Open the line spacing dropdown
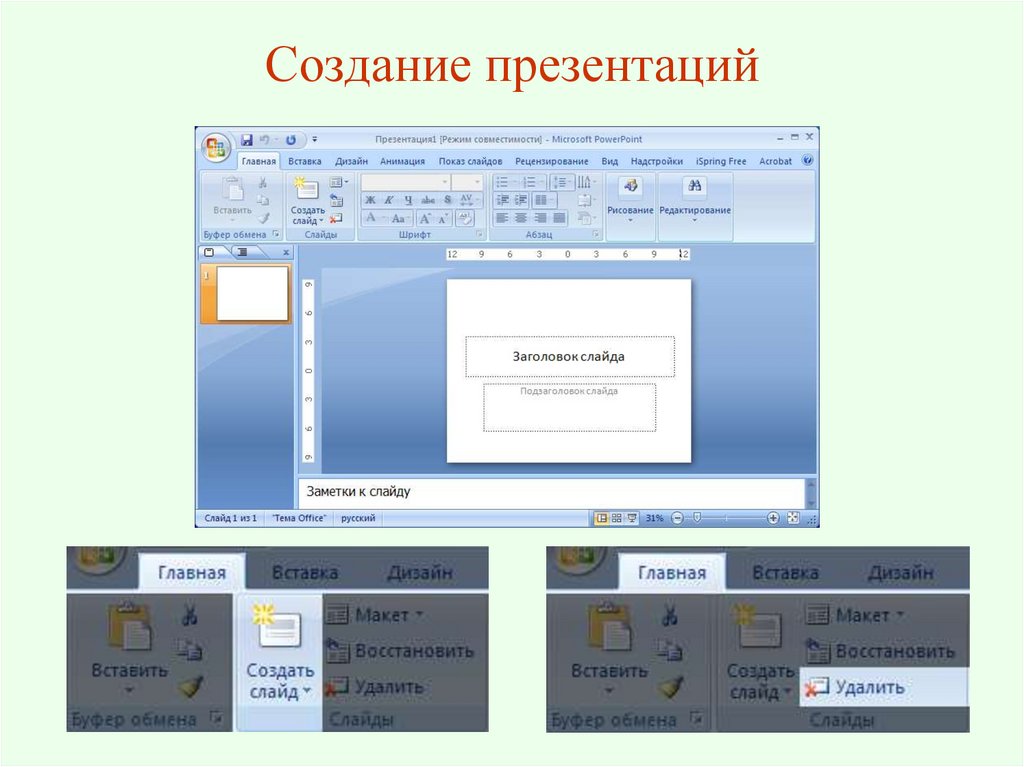Viewport: 1024px width, 767px height. point(561,182)
